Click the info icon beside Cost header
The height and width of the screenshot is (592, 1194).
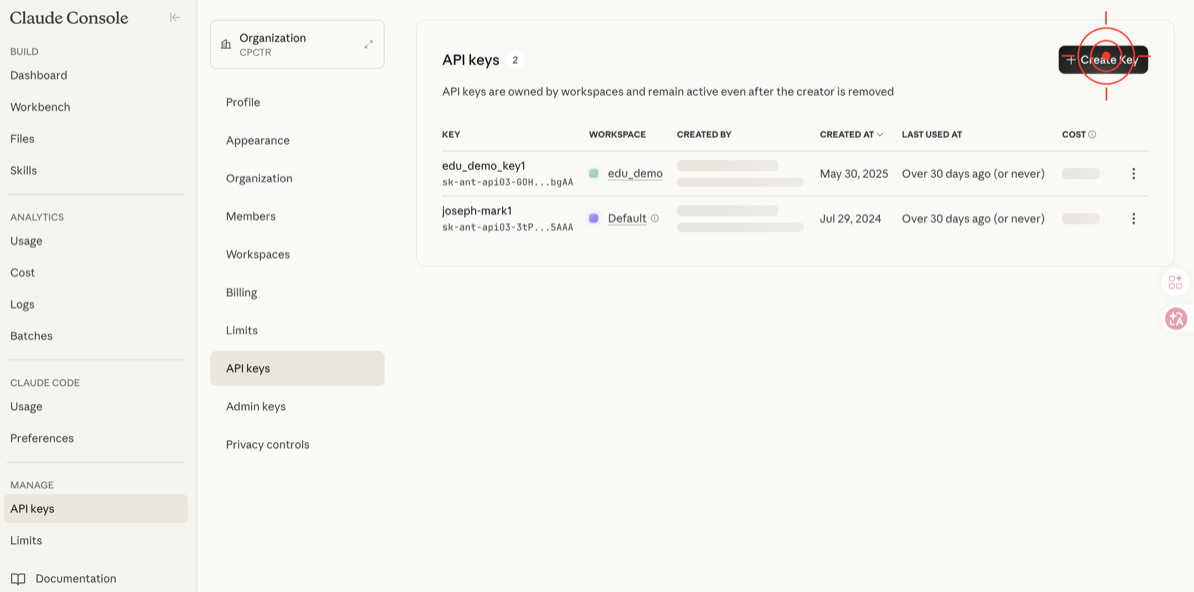[1092, 135]
